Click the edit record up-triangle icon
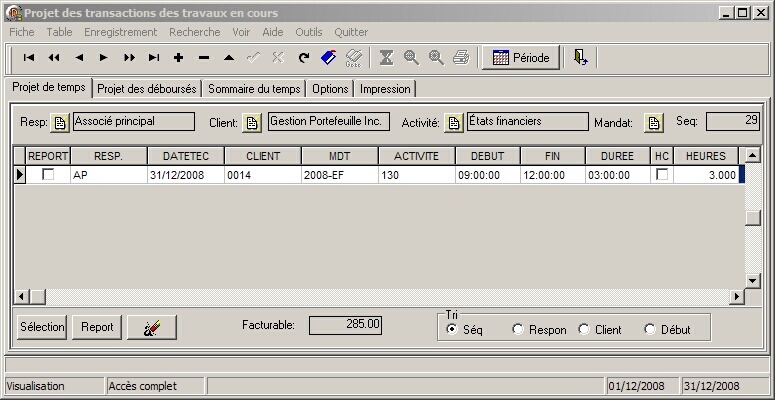The width and height of the screenshot is (775, 400). [228, 58]
